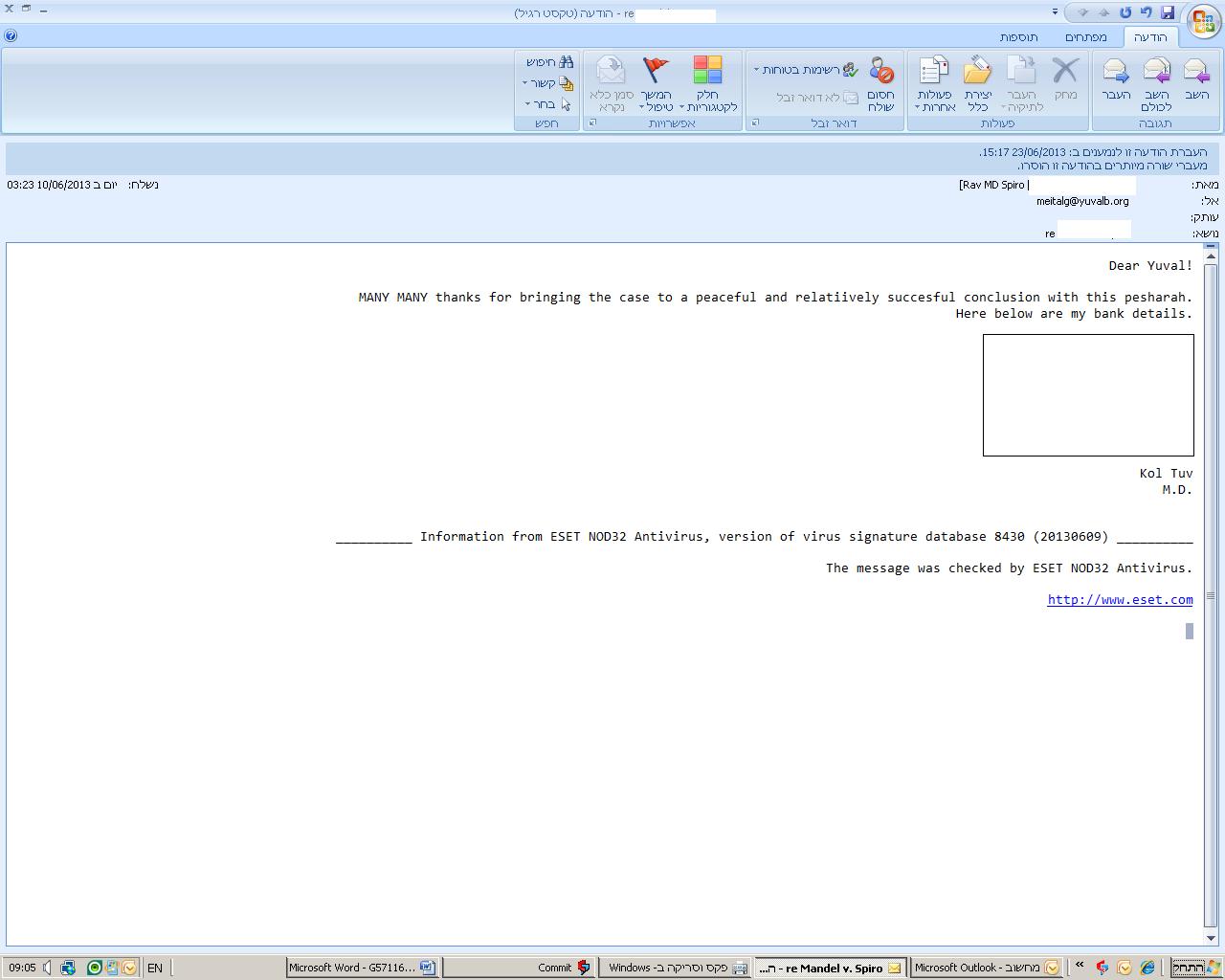Switch to the מפתחים ribbon tab
This screenshot has width=1225, height=980.
[x=1085, y=37]
